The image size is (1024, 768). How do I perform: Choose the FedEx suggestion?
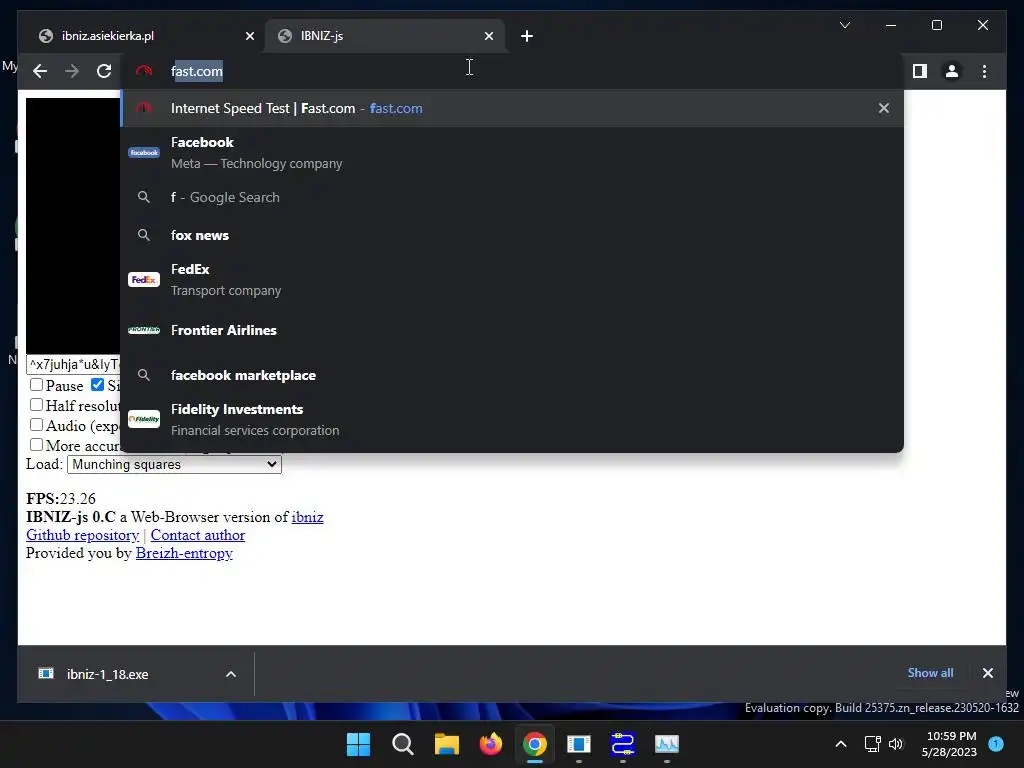coord(512,280)
